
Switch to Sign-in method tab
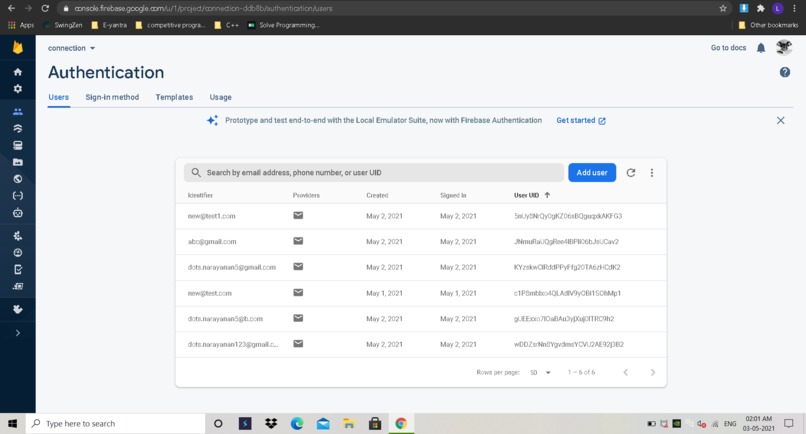[112, 97]
